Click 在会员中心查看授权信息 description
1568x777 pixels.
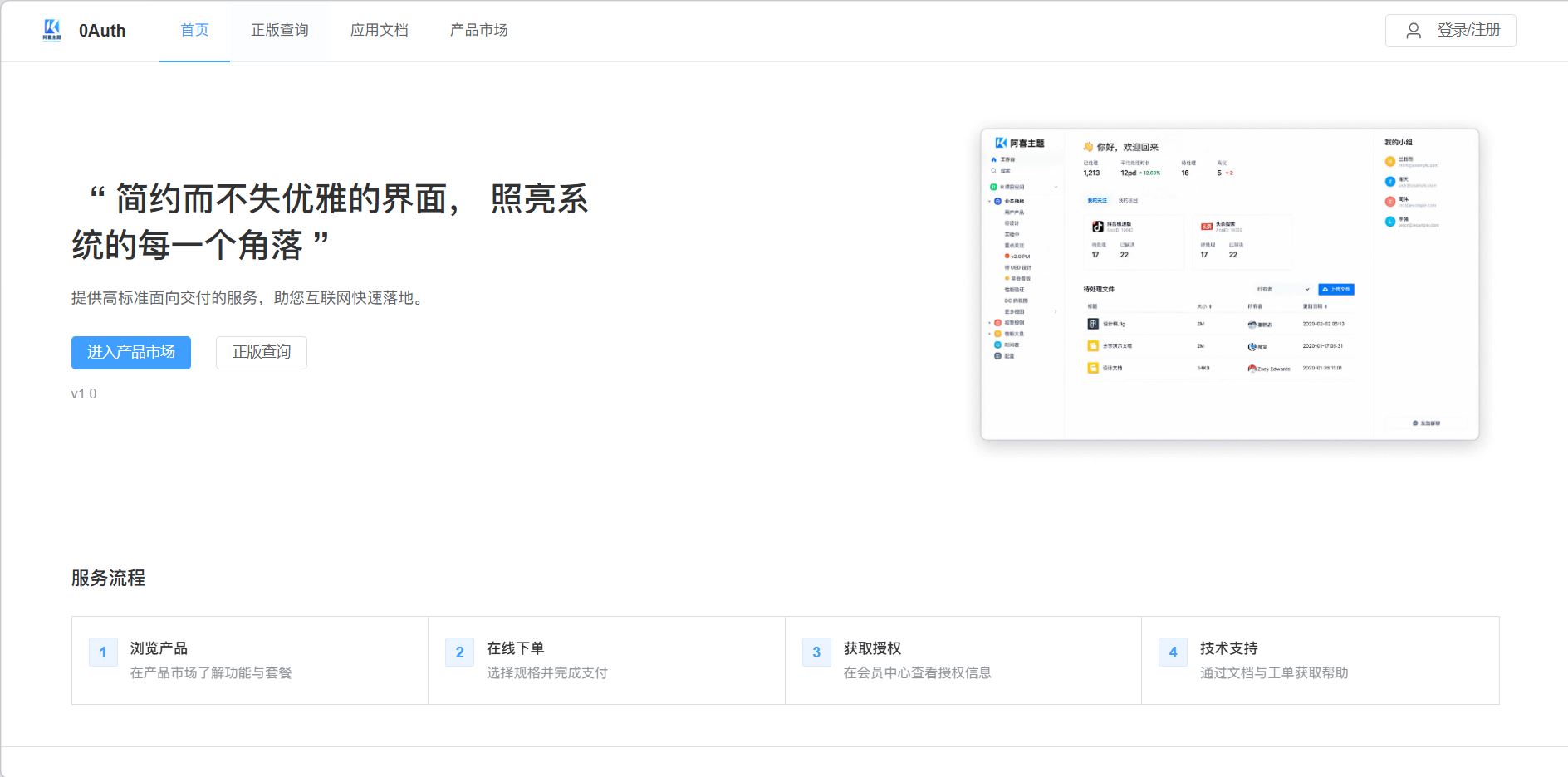pos(918,673)
